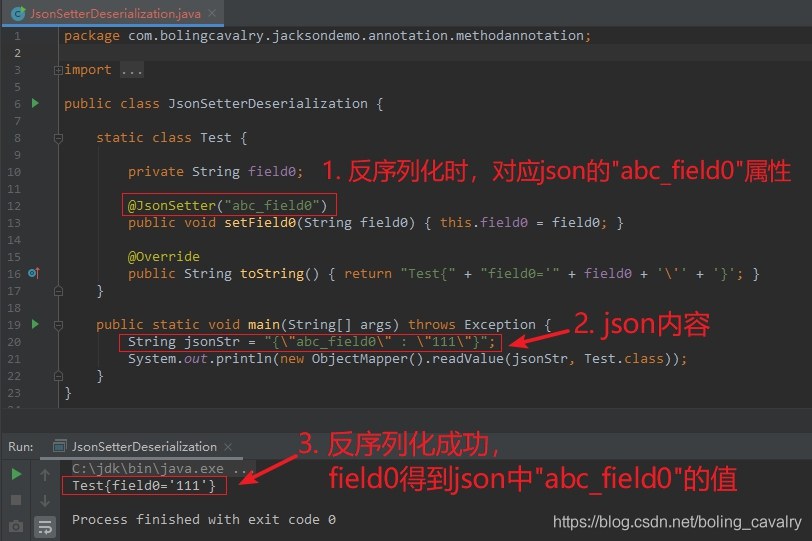Click line number 2 in the gutter
The width and height of the screenshot is (812, 541).
(17, 53)
